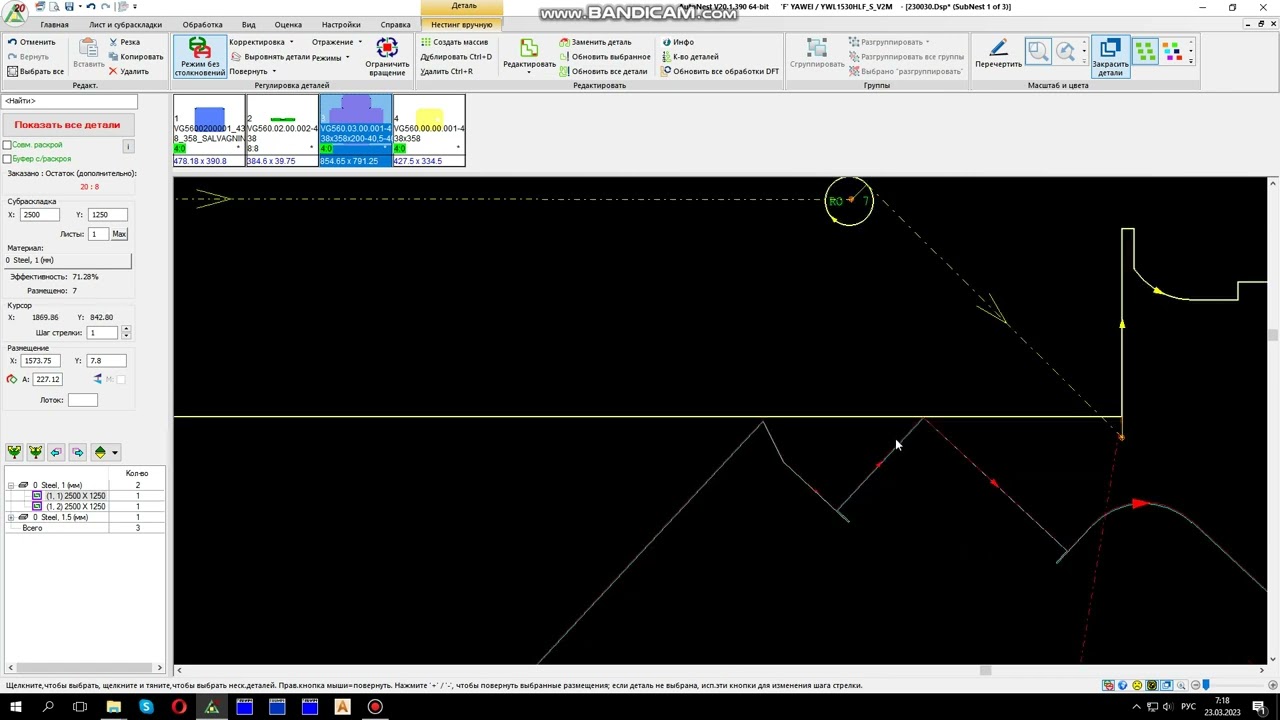The width and height of the screenshot is (1280, 720).
Task: Select yellow part thumbnail 4 VG560.00.00.001
Action: (429, 130)
